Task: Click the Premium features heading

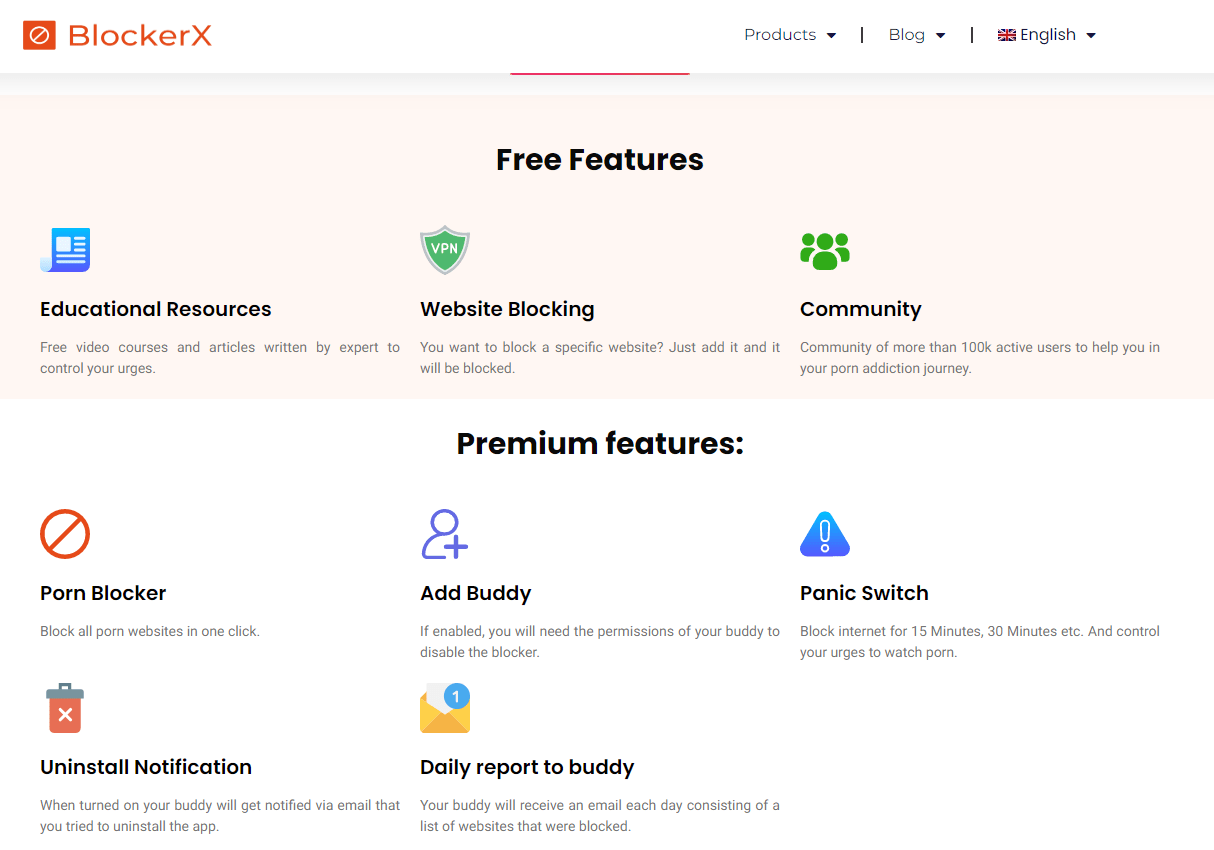Action: tap(600, 443)
